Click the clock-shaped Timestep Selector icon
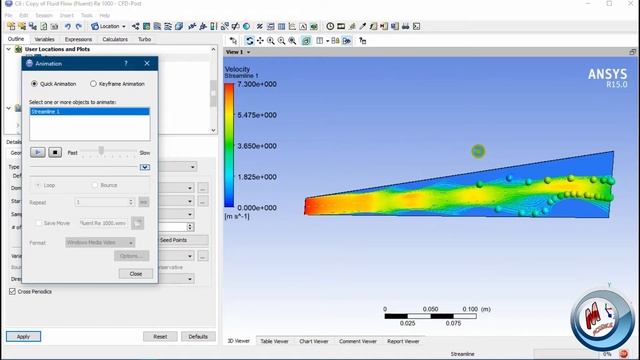Viewport: 640px width, 360px height. [330, 27]
